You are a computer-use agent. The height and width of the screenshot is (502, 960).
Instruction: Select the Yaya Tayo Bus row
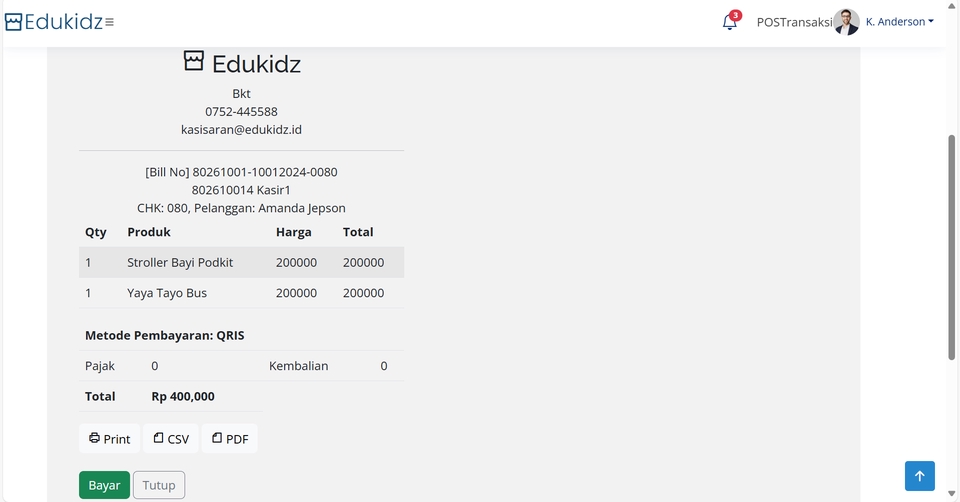coord(241,293)
